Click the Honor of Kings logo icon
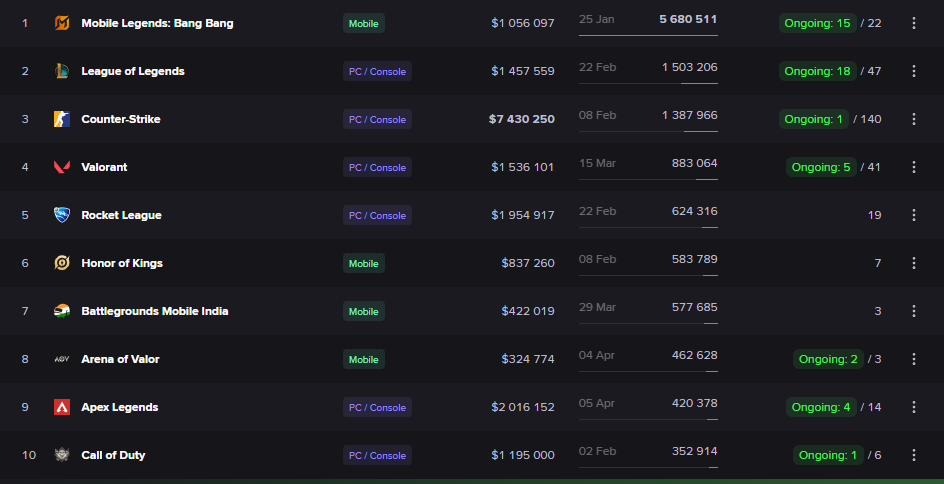Image resolution: width=944 pixels, height=484 pixels. [x=61, y=263]
